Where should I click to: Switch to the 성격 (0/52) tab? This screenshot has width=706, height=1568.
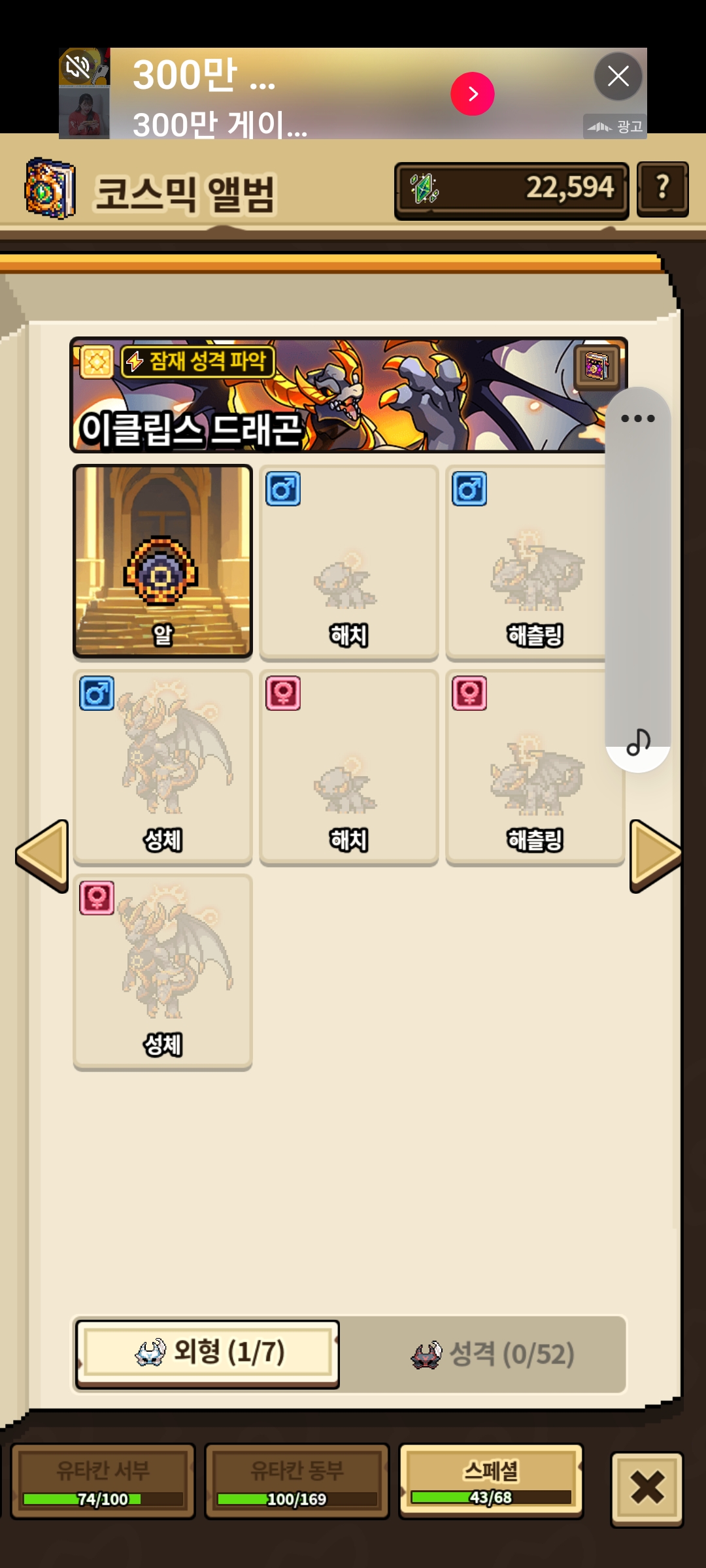(x=492, y=1354)
